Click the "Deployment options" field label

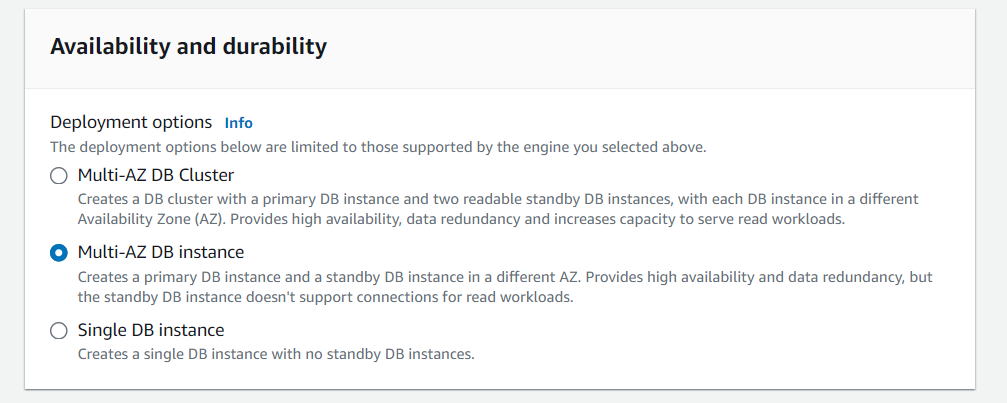coord(131,122)
